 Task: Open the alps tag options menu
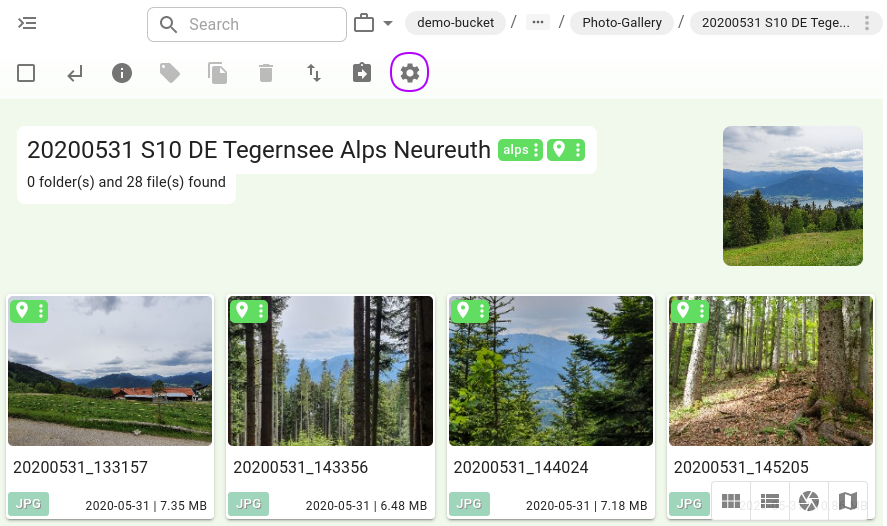pyautogui.click(x=536, y=150)
